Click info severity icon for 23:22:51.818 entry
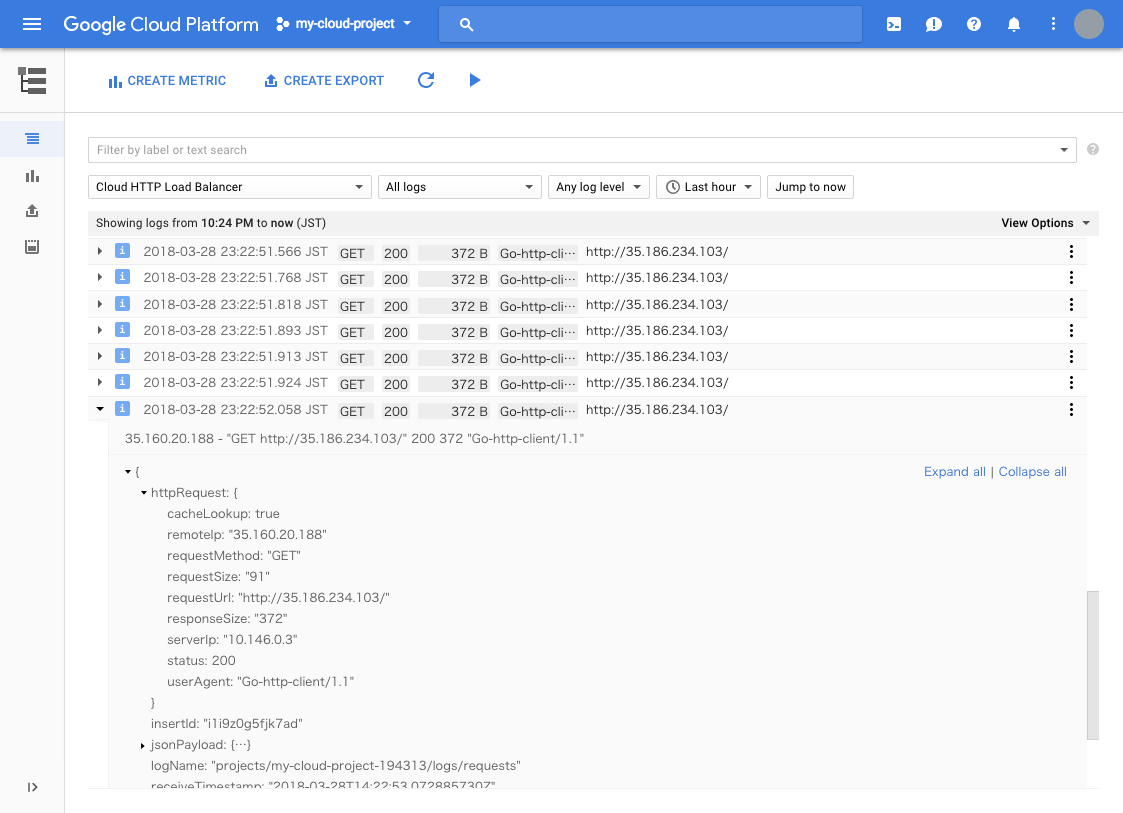 (x=122, y=304)
